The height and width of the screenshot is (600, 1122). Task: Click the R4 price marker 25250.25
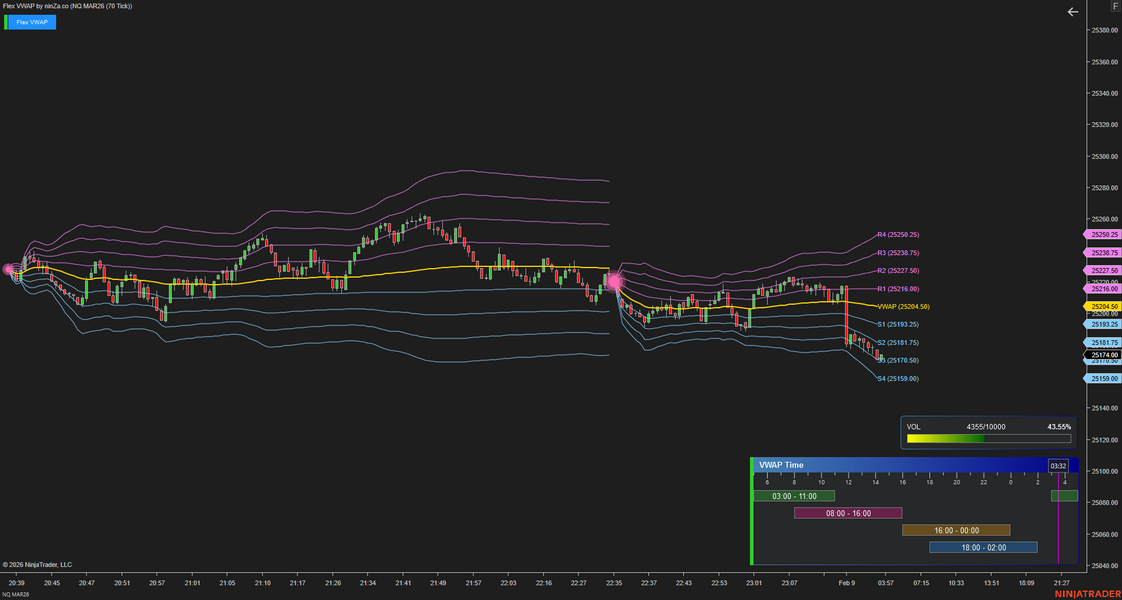(1104, 234)
